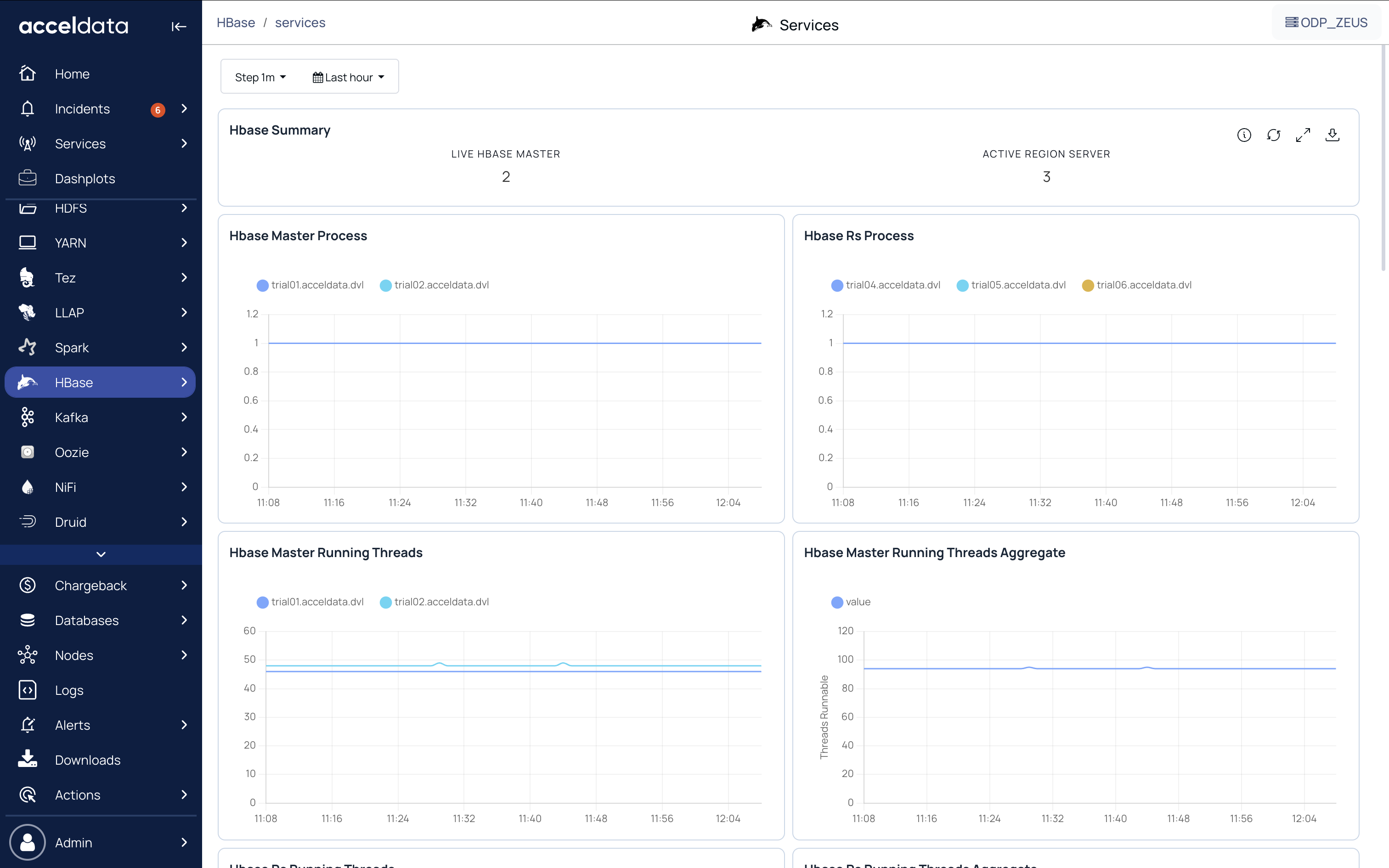Viewport: 1389px width, 868px height.
Task: Expand Hbase Summary to fullscreen
Action: pyautogui.click(x=1303, y=135)
